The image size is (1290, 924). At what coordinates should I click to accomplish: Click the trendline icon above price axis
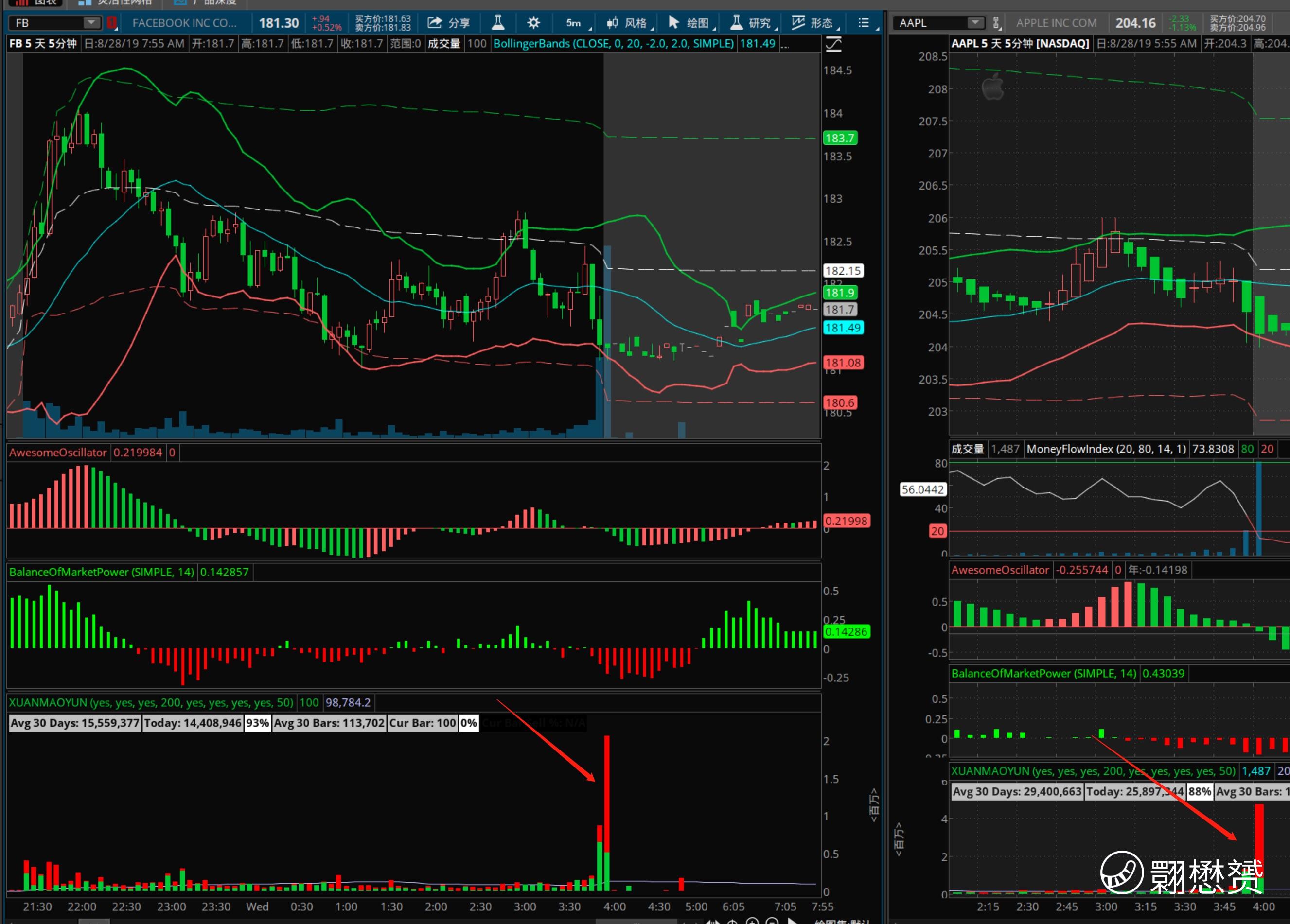click(833, 44)
